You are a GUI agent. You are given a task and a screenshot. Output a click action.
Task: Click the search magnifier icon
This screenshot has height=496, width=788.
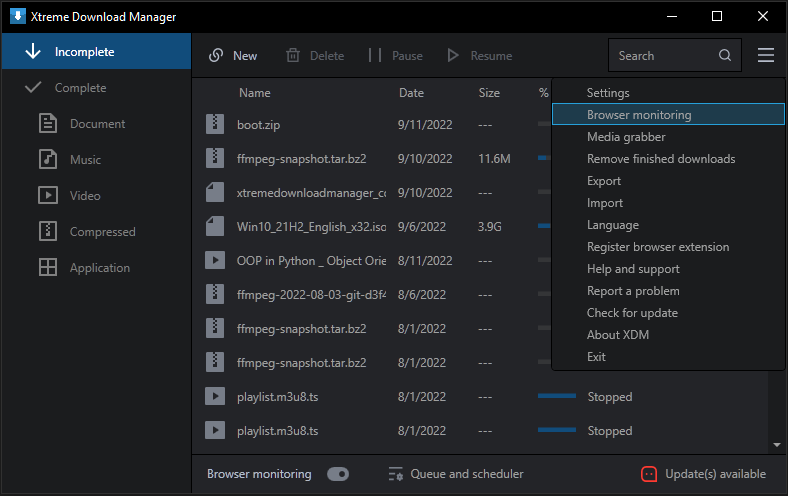(x=725, y=55)
